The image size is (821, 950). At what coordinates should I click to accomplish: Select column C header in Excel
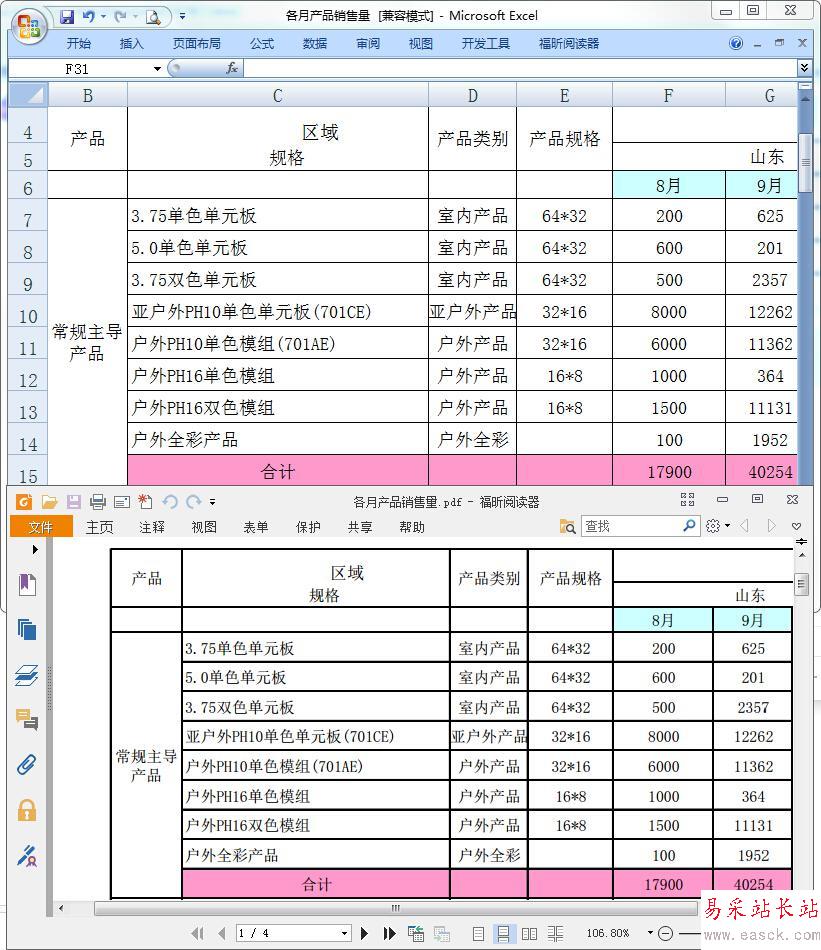click(278, 96)
